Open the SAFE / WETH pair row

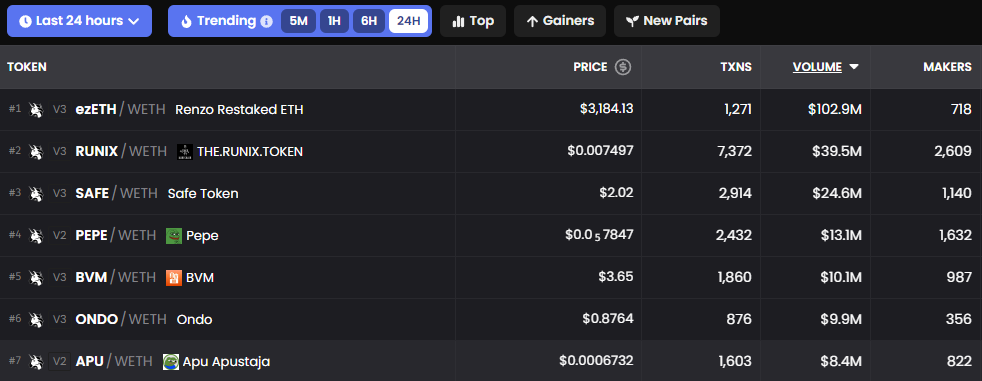[491, 194]
